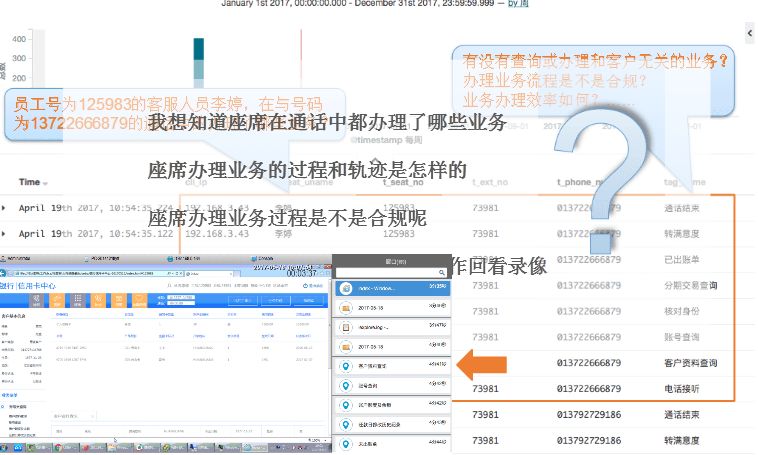The width and height of the screenshot is (758, 455).
Task: Click the t_phone_no column header
Action: [580, 182]
